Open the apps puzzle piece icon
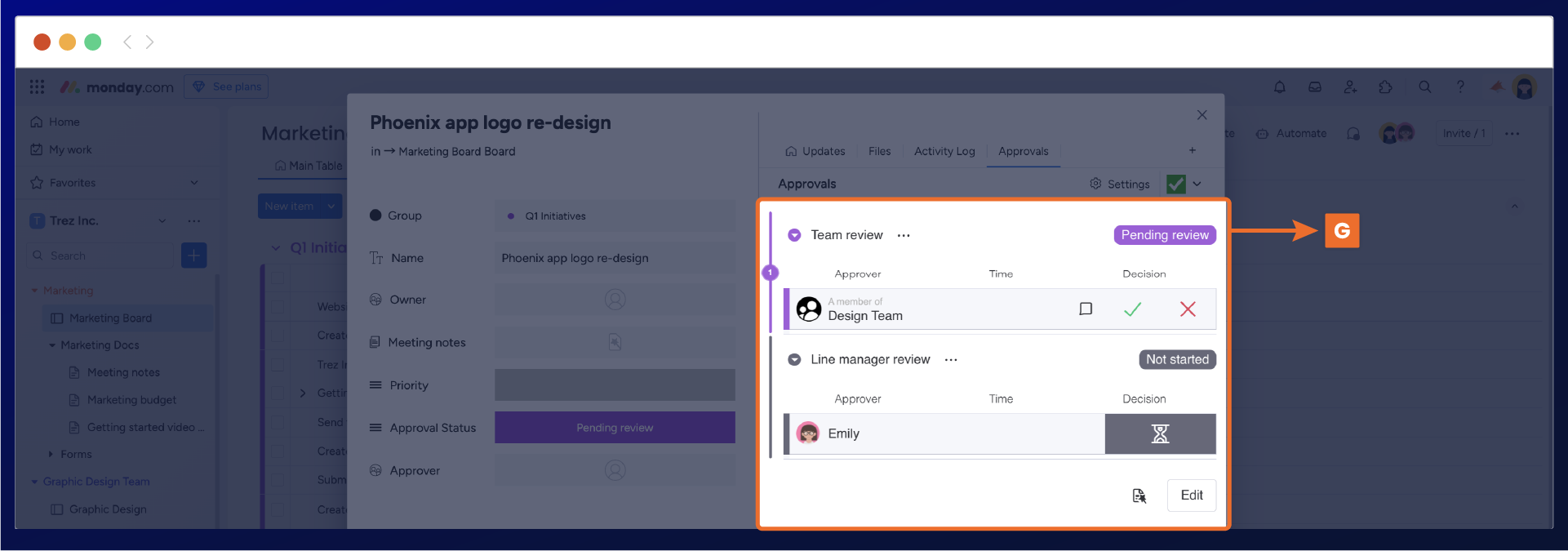Image resolution: width=1568 pixels, height=551 pixels. coord(1385,87)
